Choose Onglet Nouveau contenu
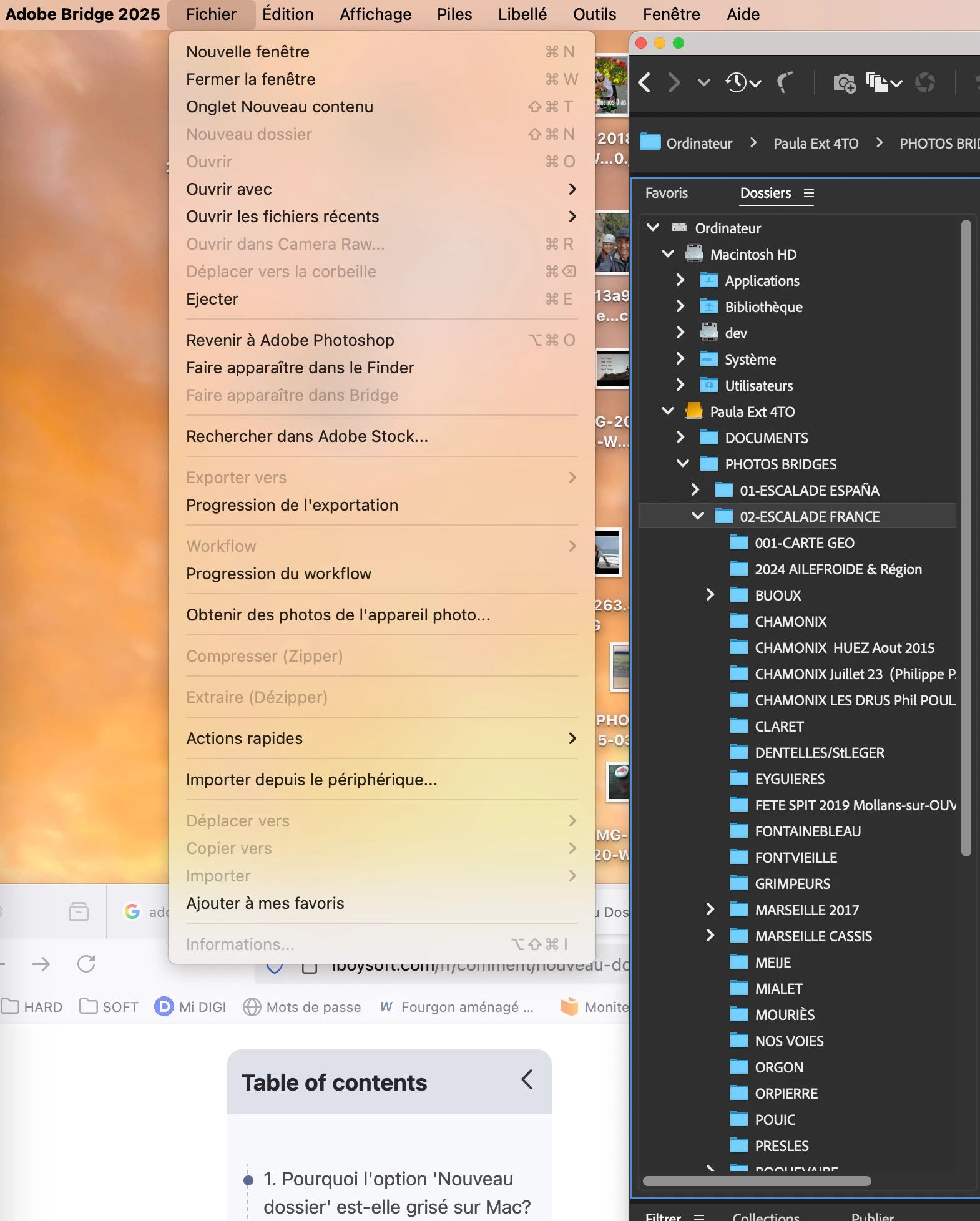The height and width of the screenshot is (1221, 980). coord(381,107)
